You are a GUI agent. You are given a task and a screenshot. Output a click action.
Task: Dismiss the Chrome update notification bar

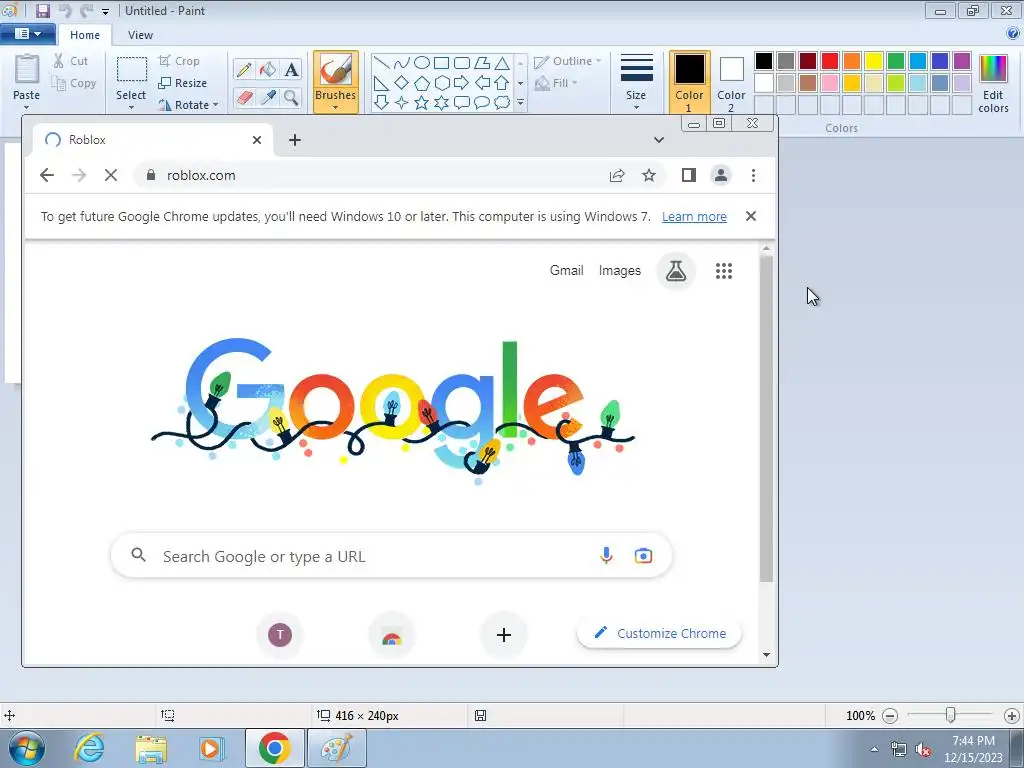click(x=751, y=216)
